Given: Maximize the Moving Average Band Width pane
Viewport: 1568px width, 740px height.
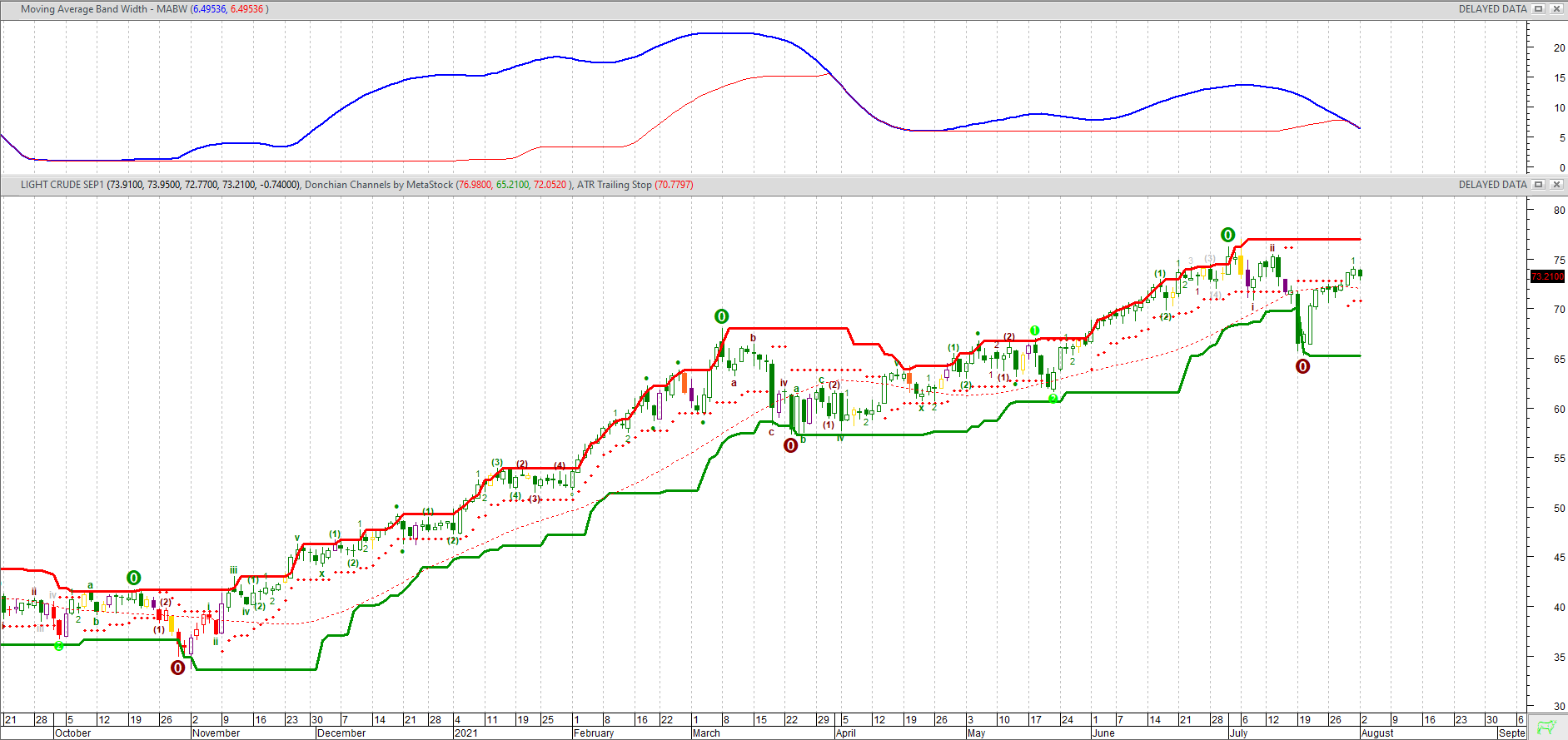Looking at the screenshot, I should pyautogui.click(x=1539, y=9).
